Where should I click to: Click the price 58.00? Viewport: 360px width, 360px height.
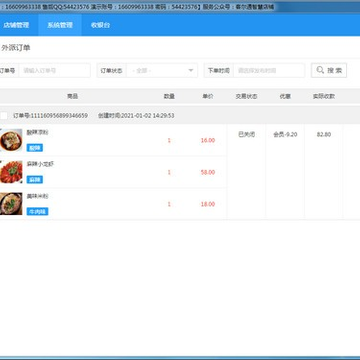point(208,172)
